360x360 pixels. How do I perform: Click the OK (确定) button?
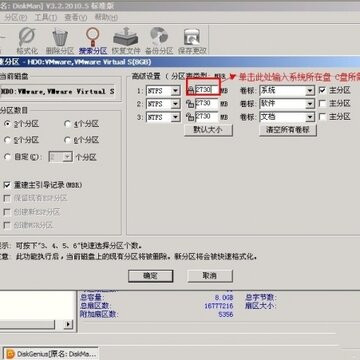[151, 276]
